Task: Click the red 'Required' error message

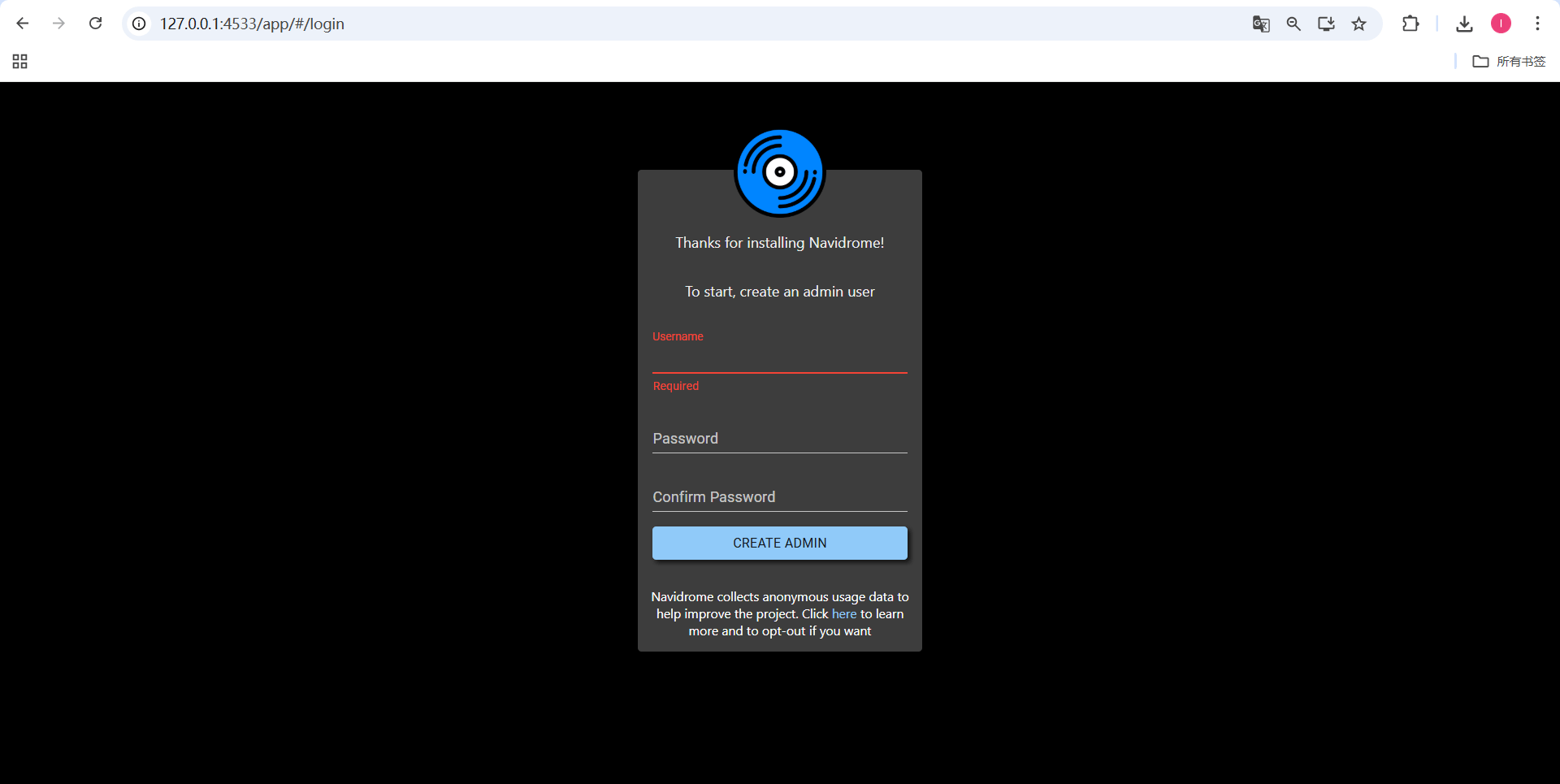Action: [676, 386]
